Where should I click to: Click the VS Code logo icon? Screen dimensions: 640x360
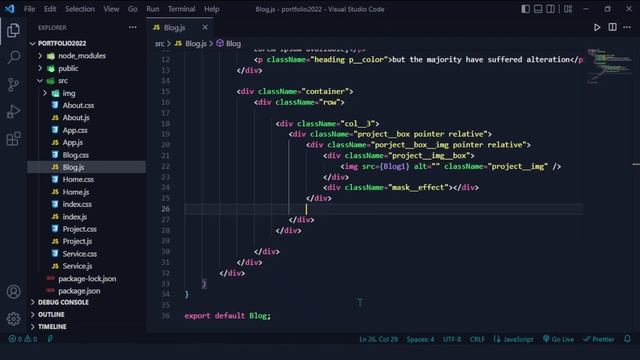click(10, 9)
